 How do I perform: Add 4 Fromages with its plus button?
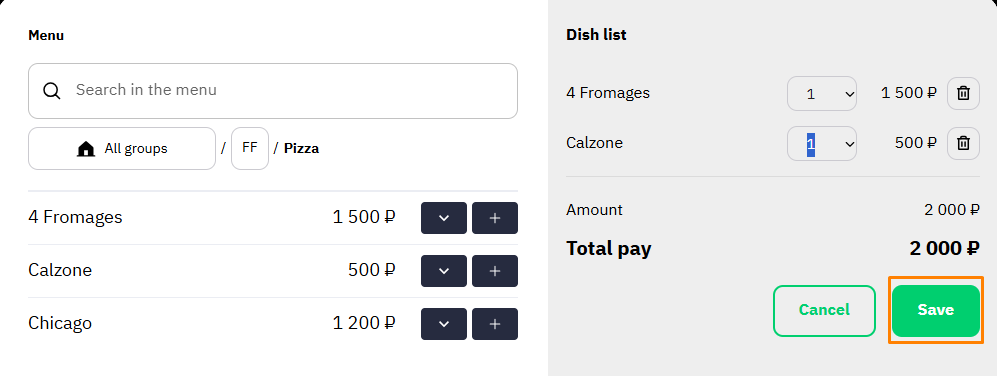(495, 218)
